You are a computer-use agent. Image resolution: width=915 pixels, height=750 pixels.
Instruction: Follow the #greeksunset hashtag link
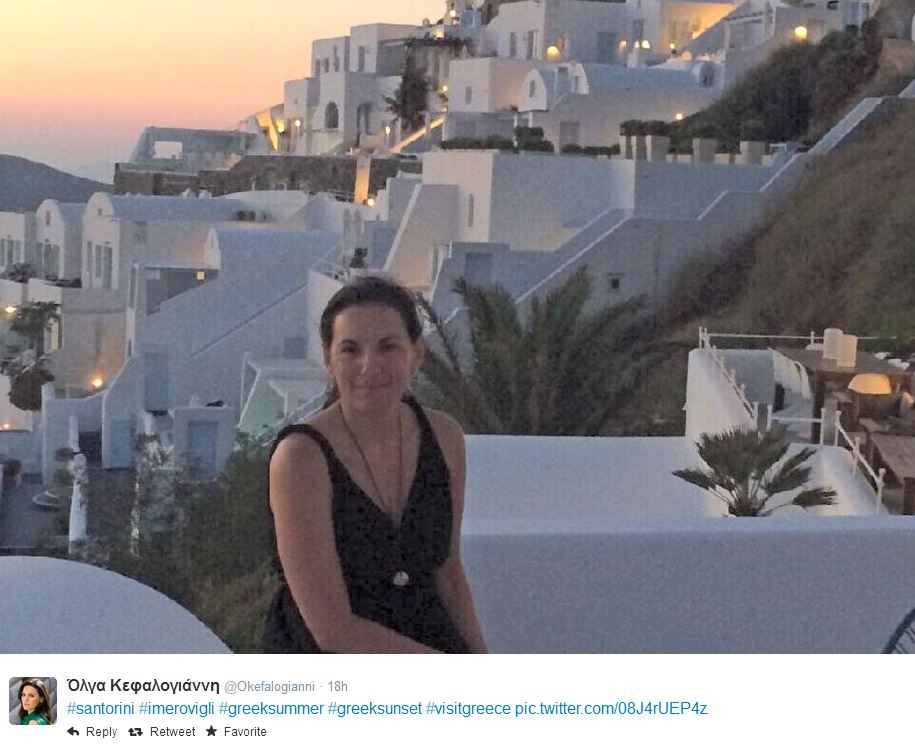[374, 709]
